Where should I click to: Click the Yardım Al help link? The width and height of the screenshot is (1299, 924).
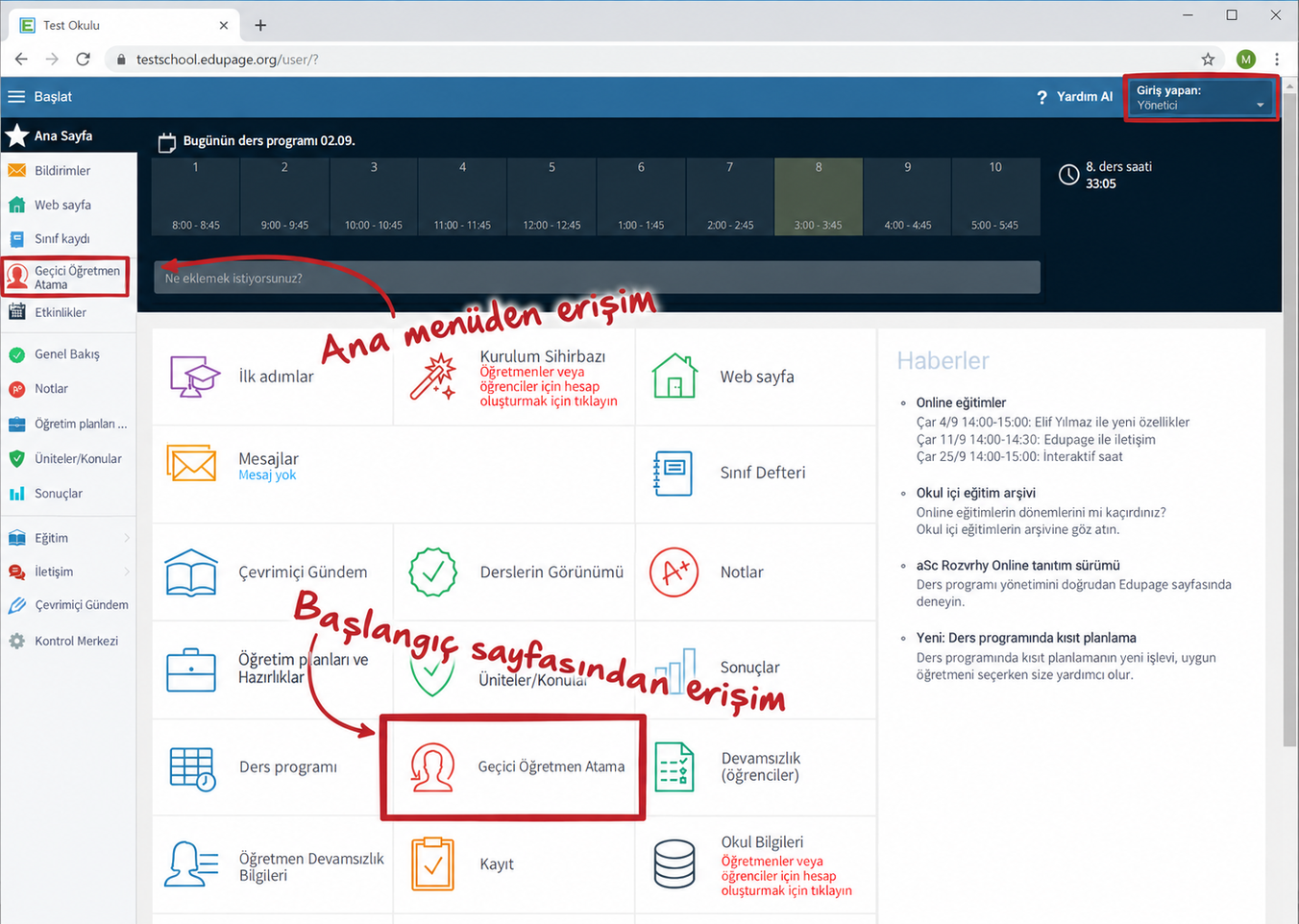[1074, 97]
